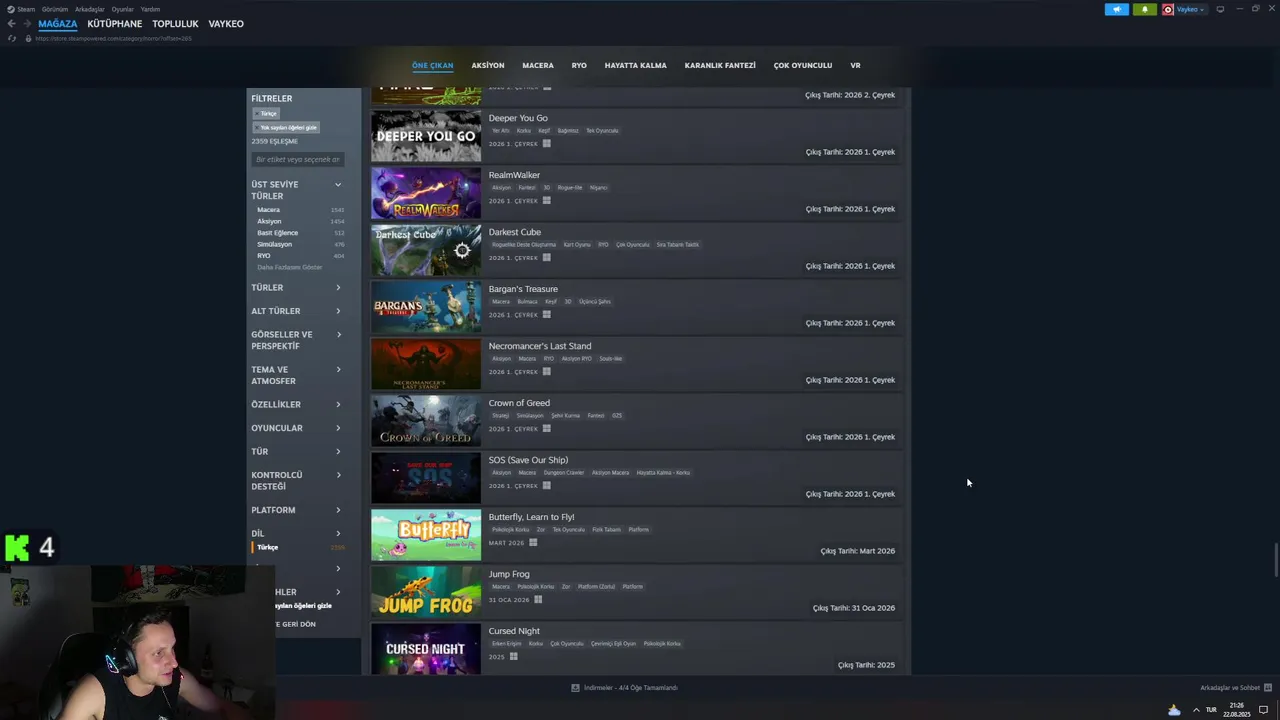
Task: Click the Windows platform icon on Darkest Cube
Action: click(x=546, y=258)
